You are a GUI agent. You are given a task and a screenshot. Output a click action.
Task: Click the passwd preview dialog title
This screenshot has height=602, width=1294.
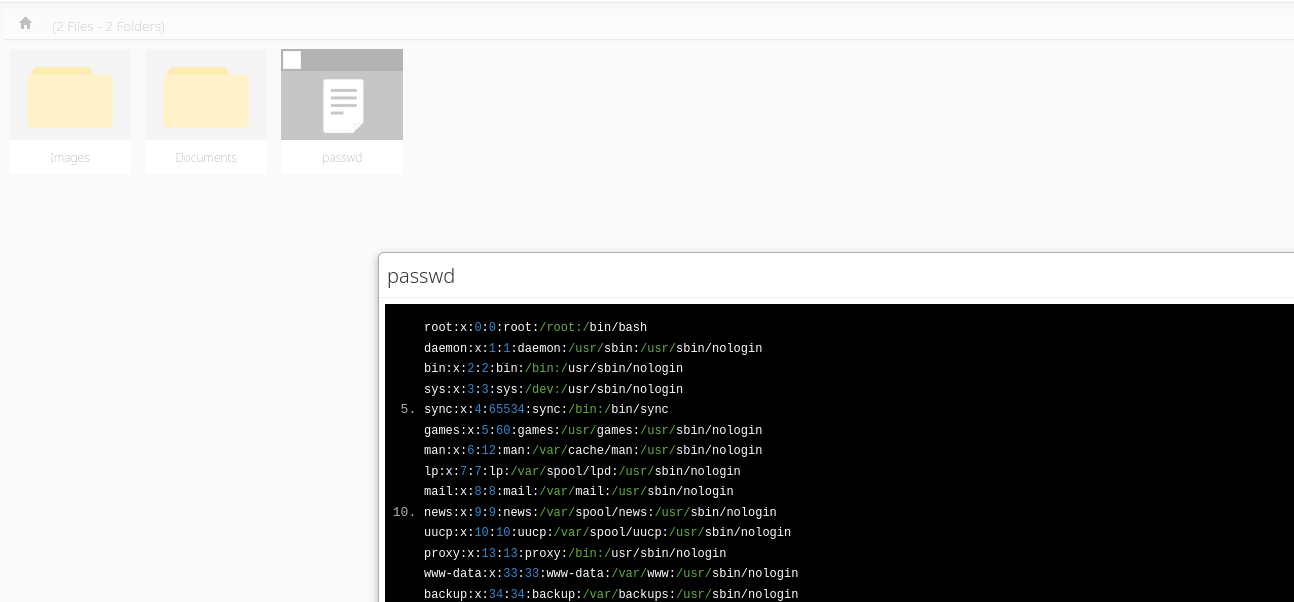pos(421,276)
